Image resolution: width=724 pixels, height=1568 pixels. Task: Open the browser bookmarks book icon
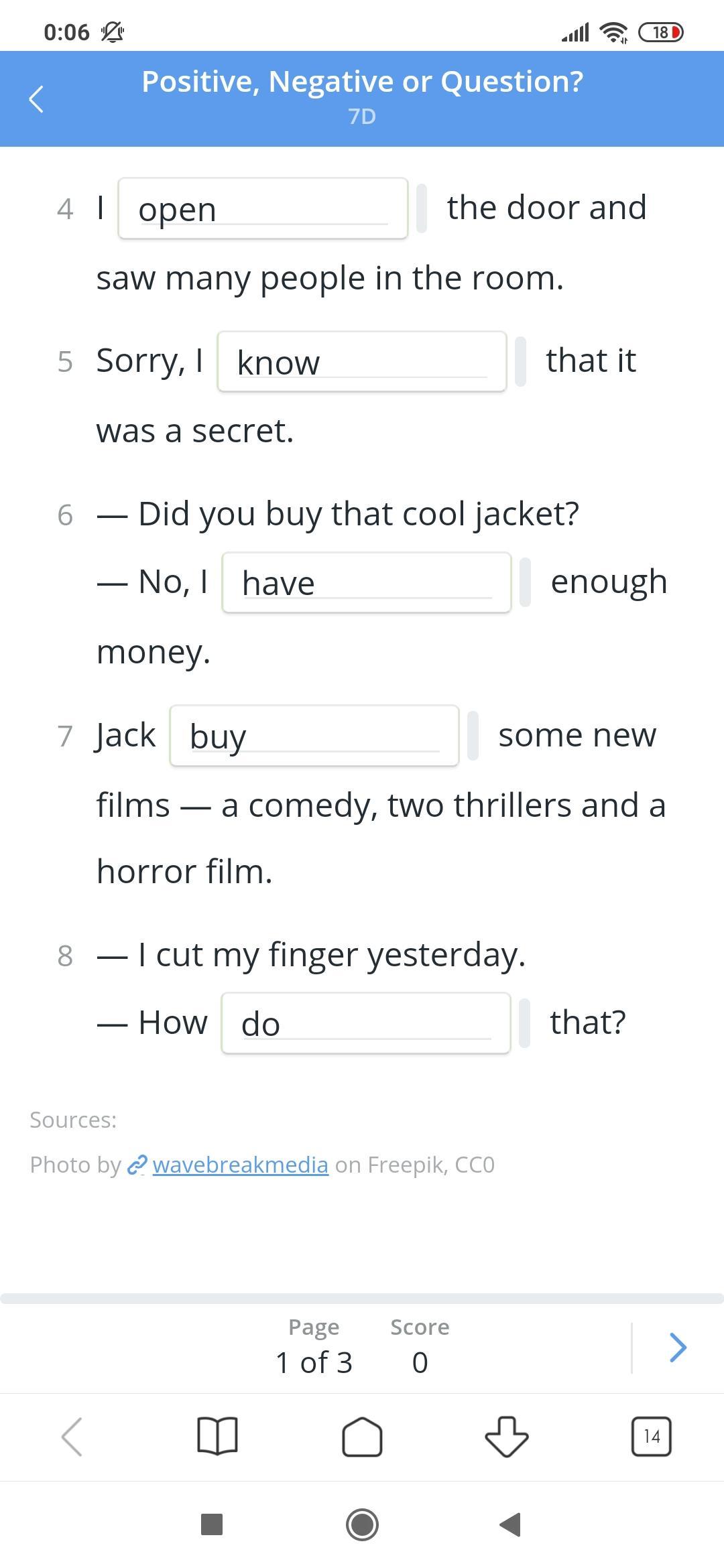(218, 1436)
